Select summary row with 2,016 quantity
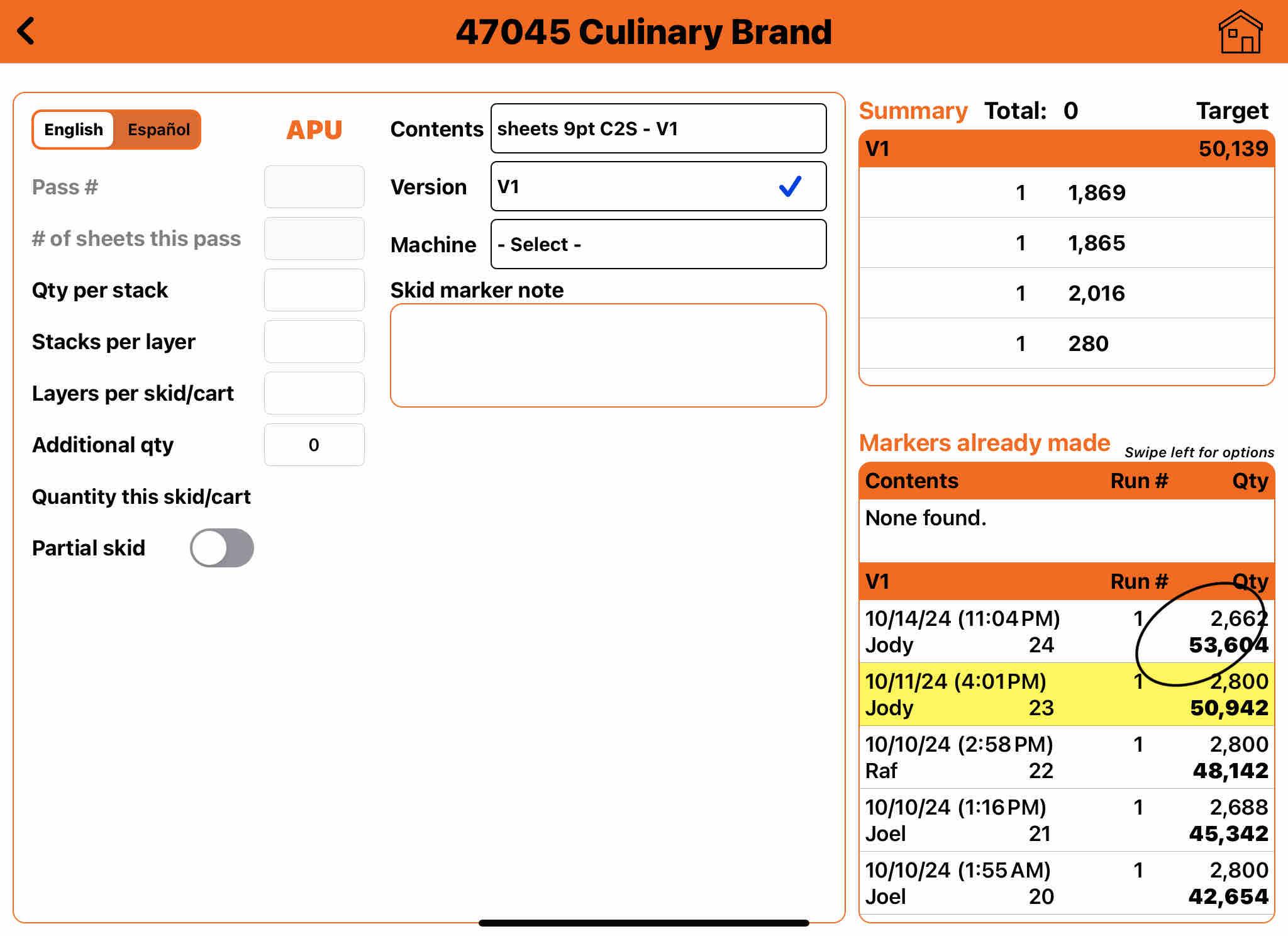The width and height of the screenshot is (1288, 936). click(1066, 293)
